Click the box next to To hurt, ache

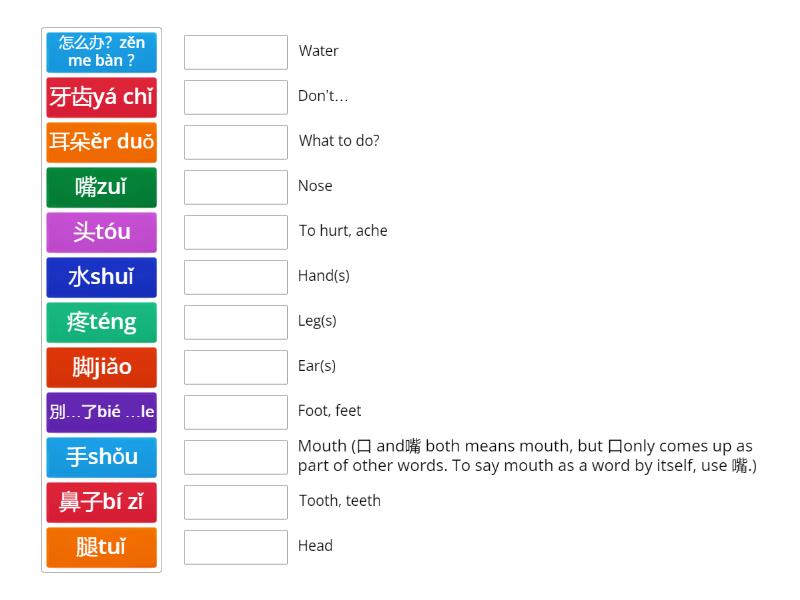[x=235, y=232]
